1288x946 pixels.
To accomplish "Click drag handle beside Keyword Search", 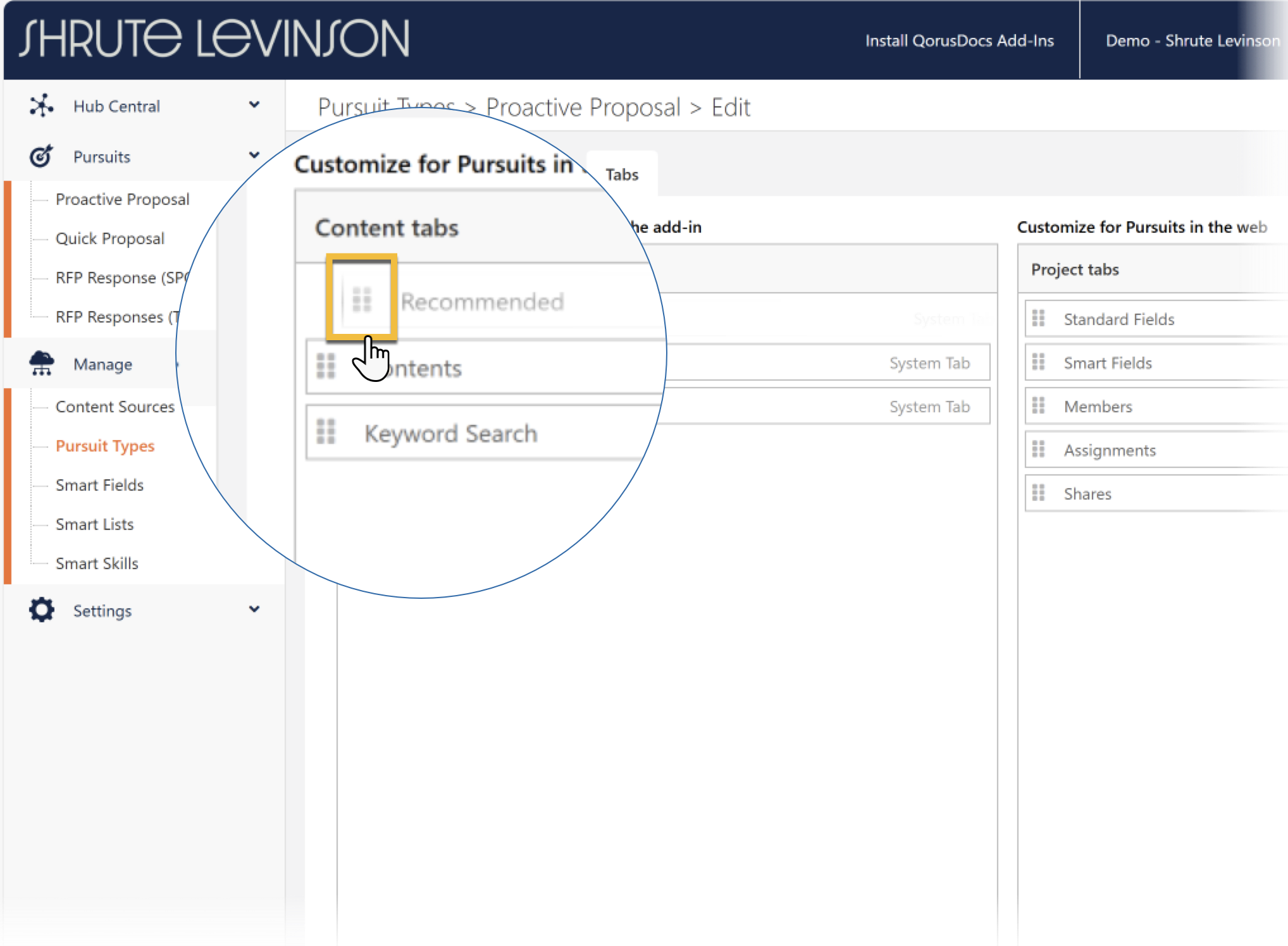I will point(326,432).
